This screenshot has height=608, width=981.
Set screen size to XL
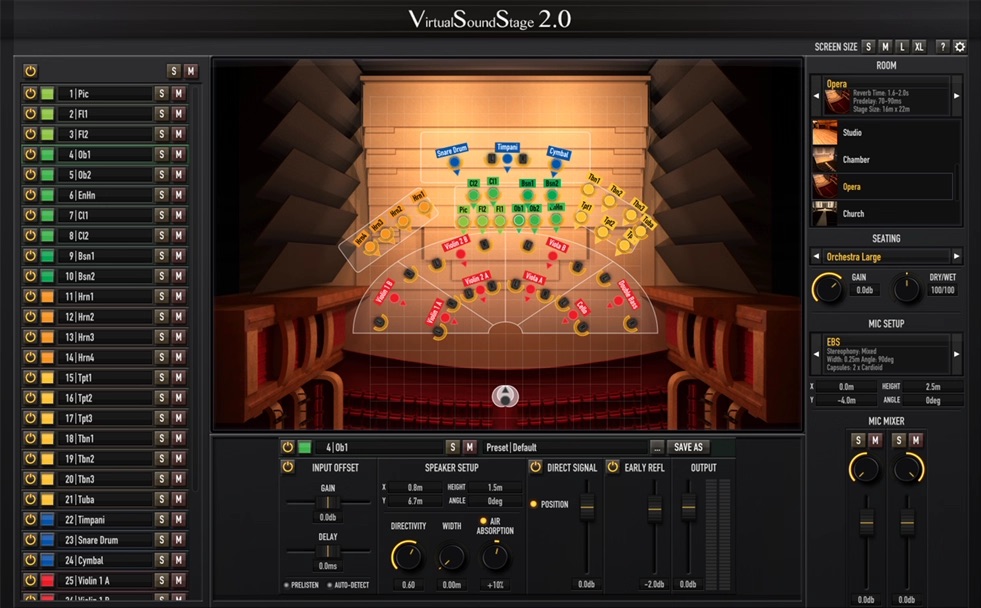pos(919,47)
